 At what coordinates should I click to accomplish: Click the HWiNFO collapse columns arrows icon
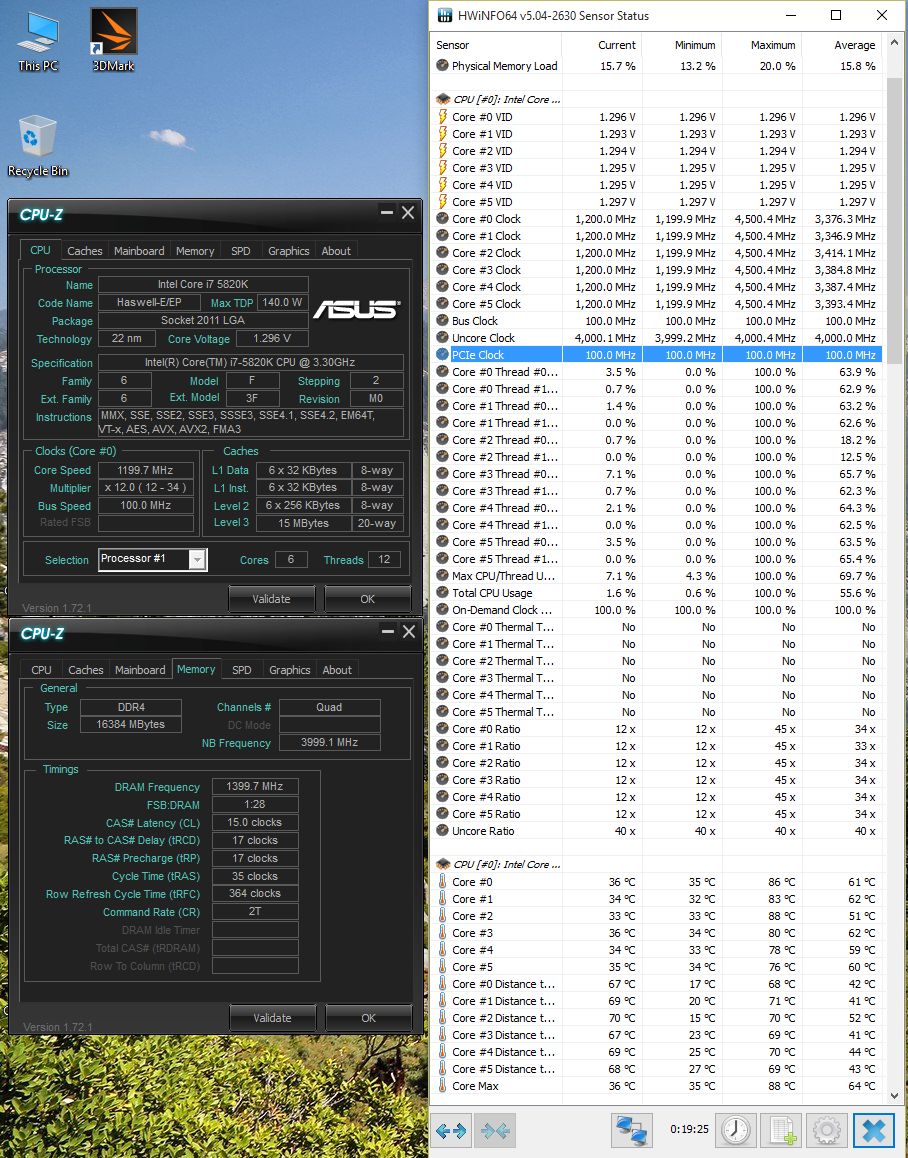tap(496, 1130)
